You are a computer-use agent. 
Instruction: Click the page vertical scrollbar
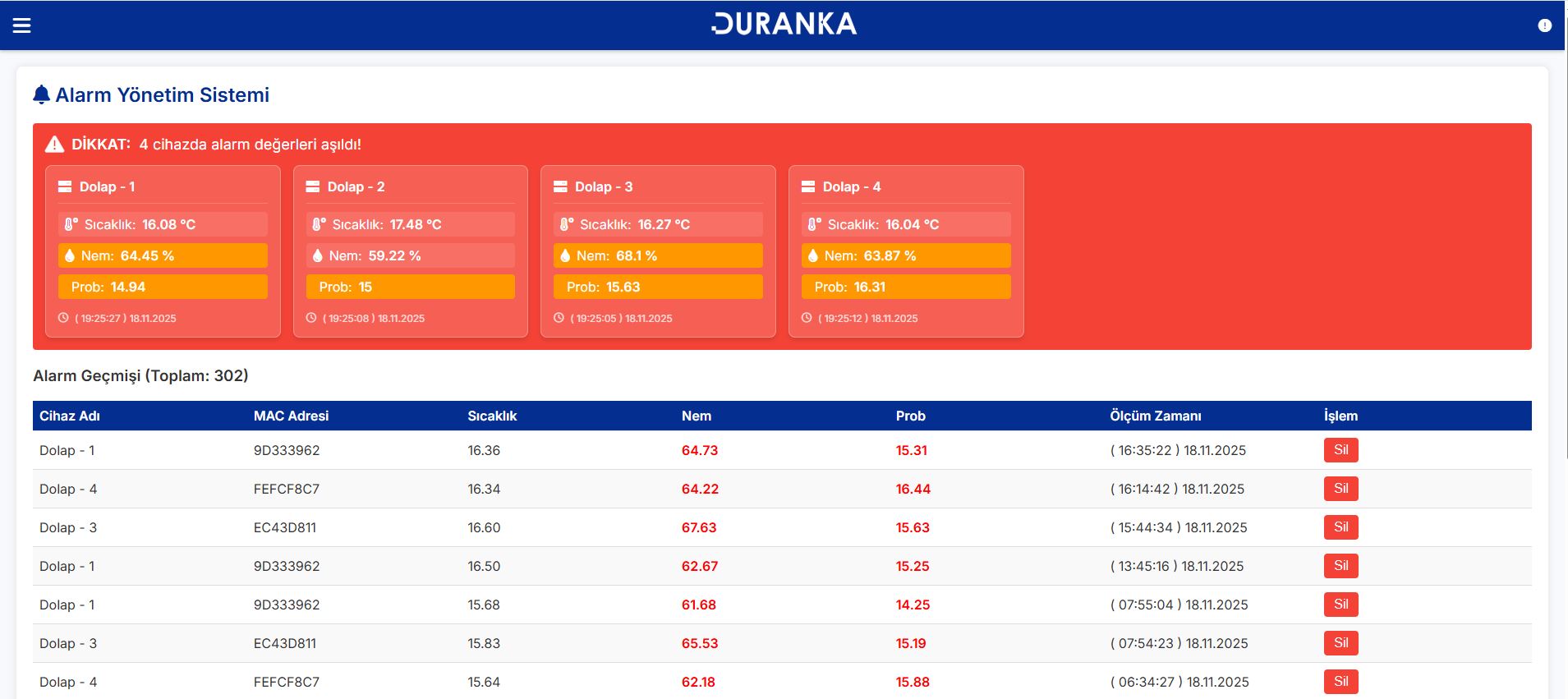coord(1564,246)
